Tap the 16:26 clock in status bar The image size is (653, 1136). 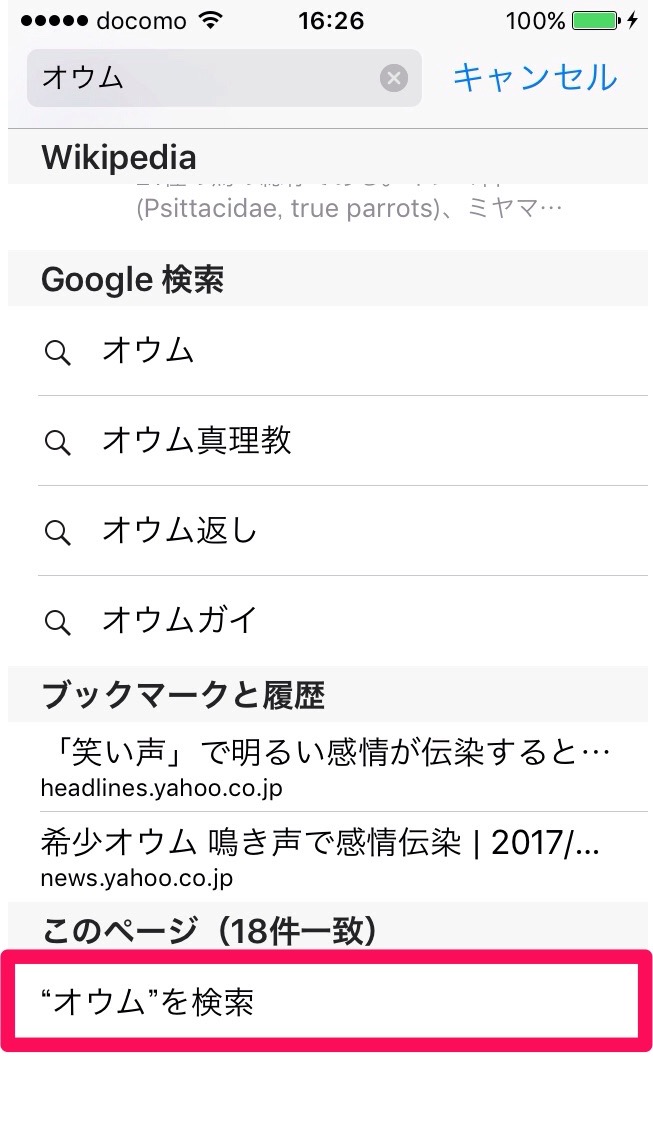click(330, 21)
